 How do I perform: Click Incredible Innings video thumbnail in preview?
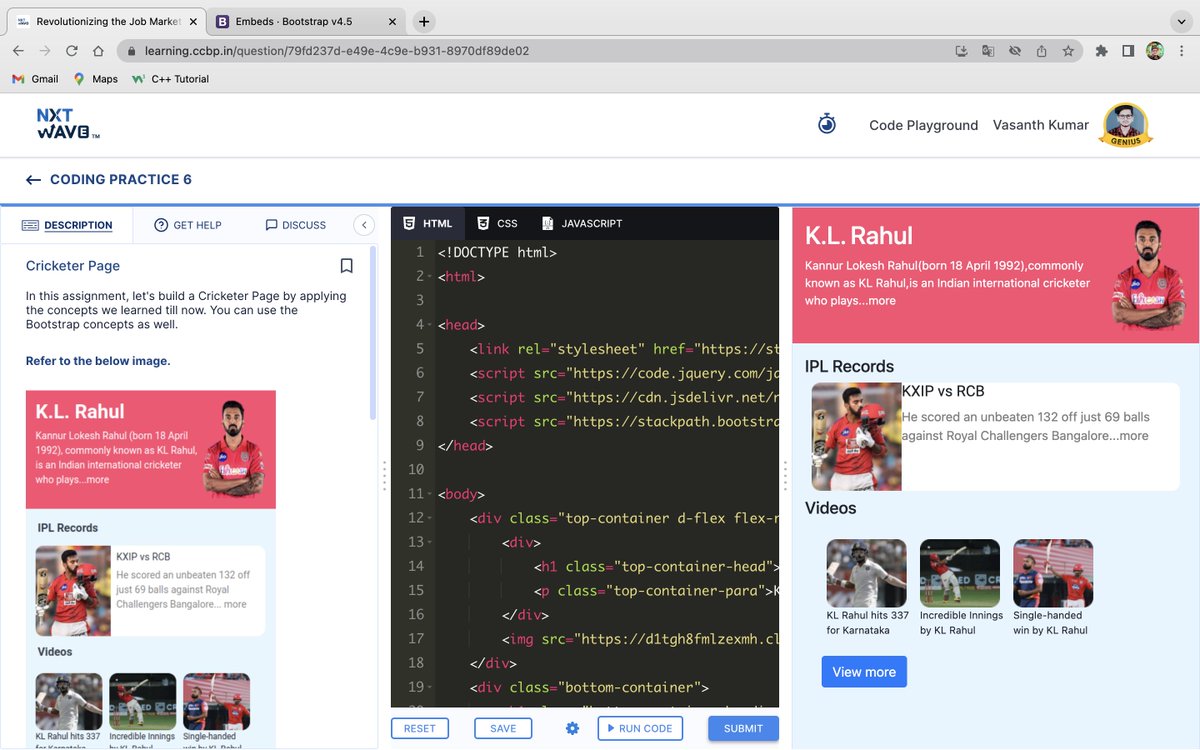(x=960, y=573)
